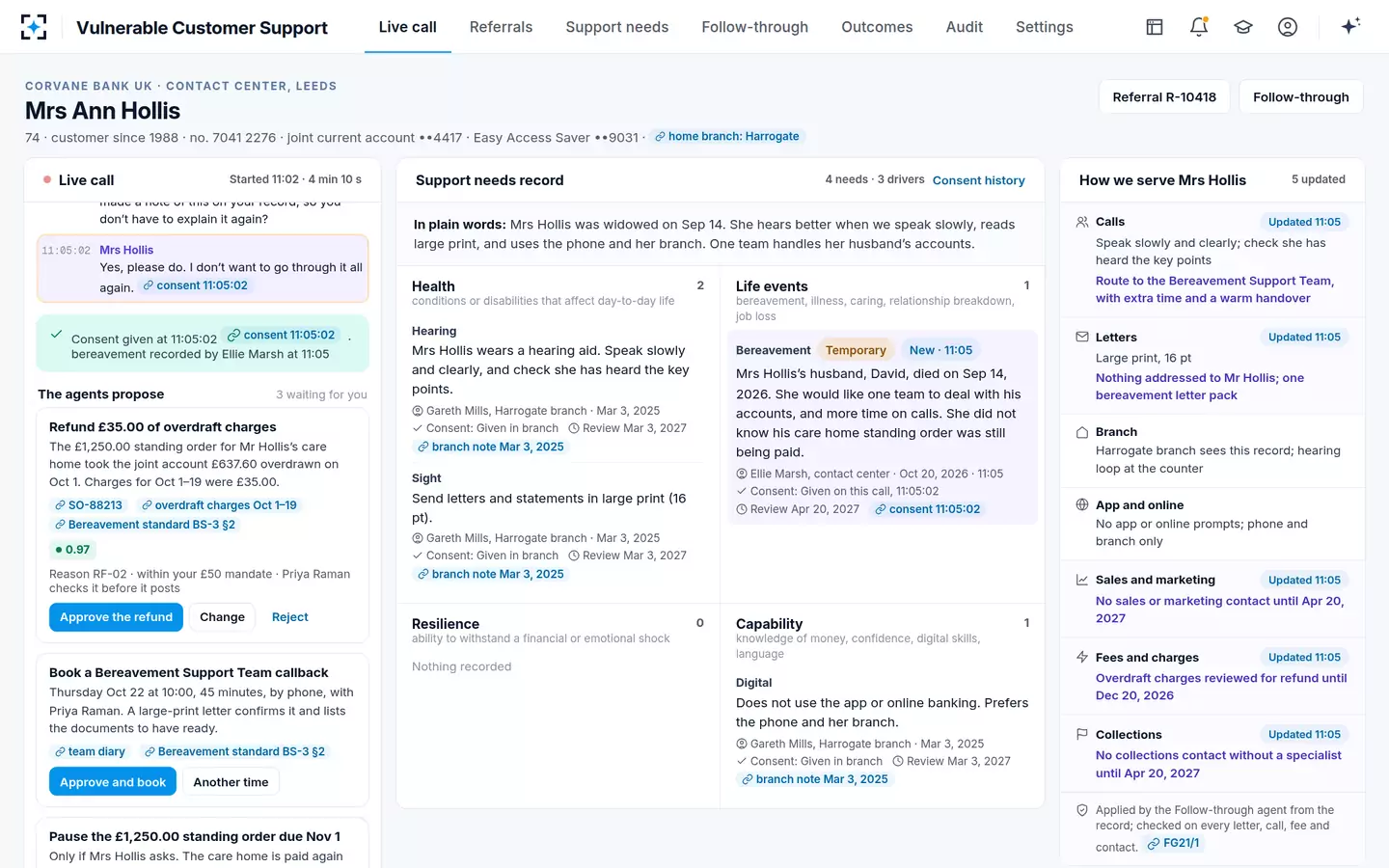Click the Sales and marketing chart icon

point(1082,580)
